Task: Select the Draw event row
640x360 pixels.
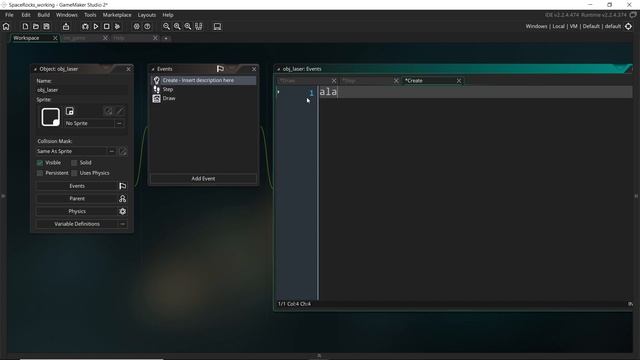Action: (x=204, y=98)
